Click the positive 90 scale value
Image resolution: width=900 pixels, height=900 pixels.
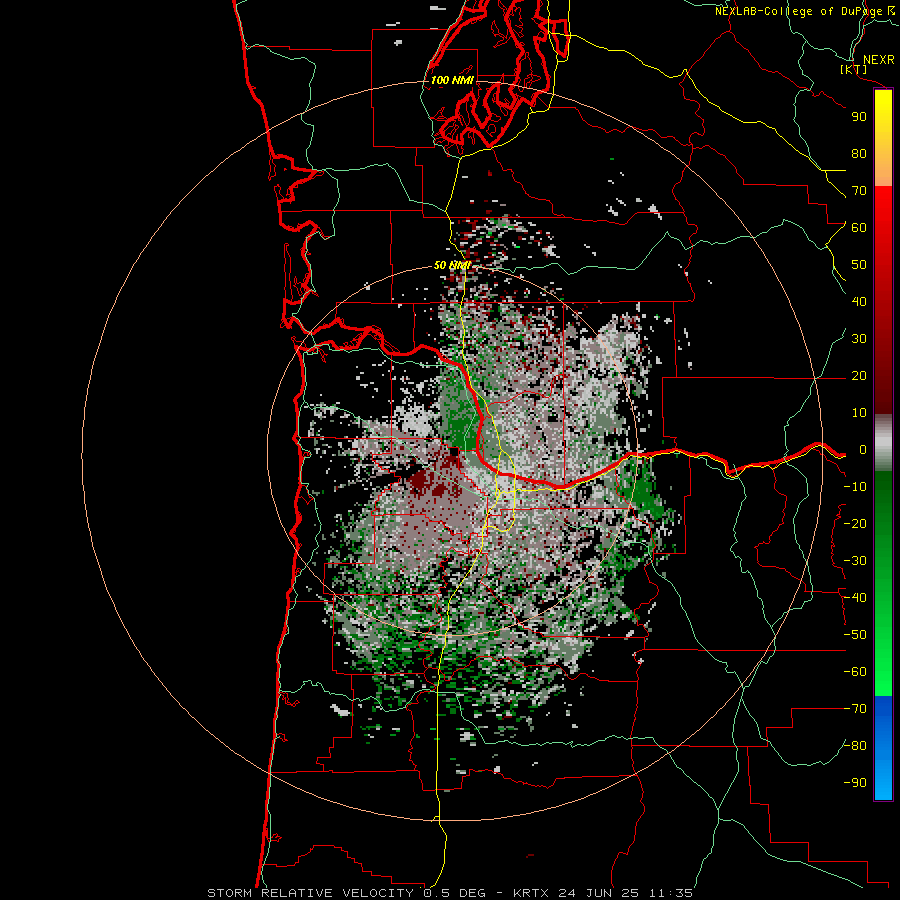[x=859, y=117]
